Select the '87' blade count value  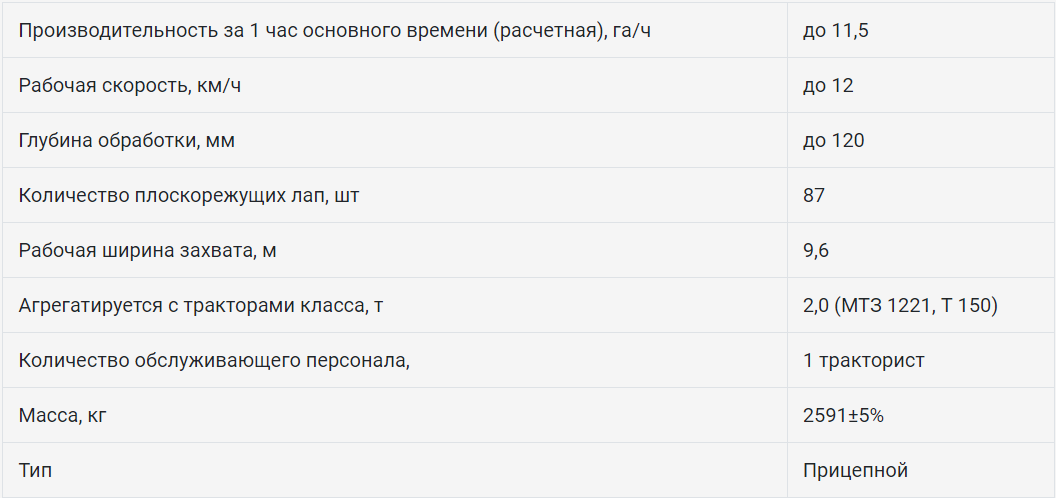click(814, 195)
